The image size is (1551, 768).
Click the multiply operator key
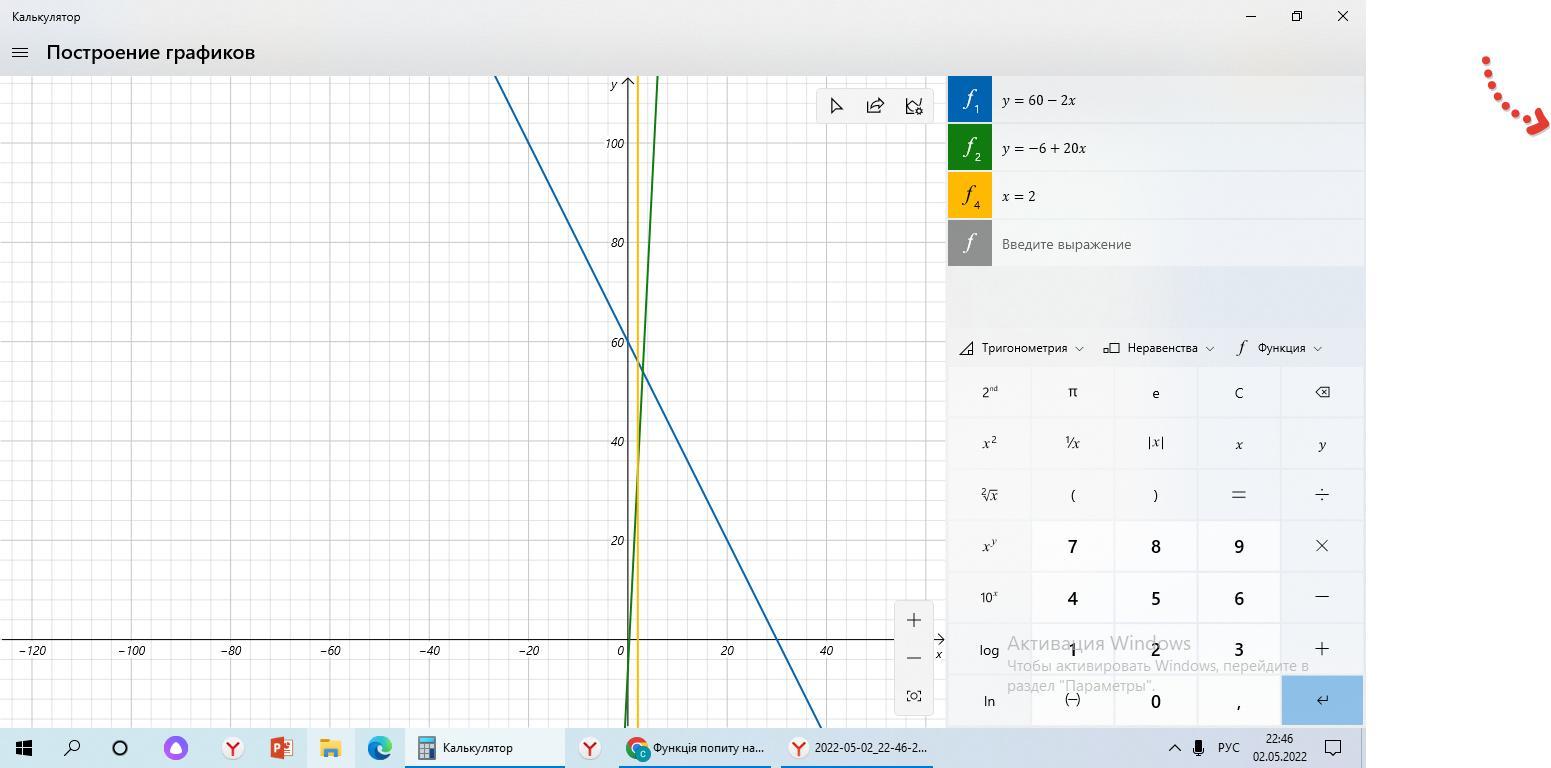[x=1322, y=546]
